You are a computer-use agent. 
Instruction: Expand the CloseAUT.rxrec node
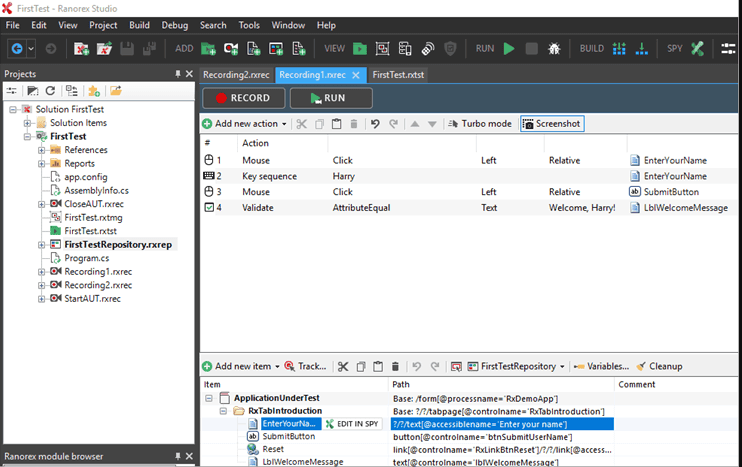[42, 204]
